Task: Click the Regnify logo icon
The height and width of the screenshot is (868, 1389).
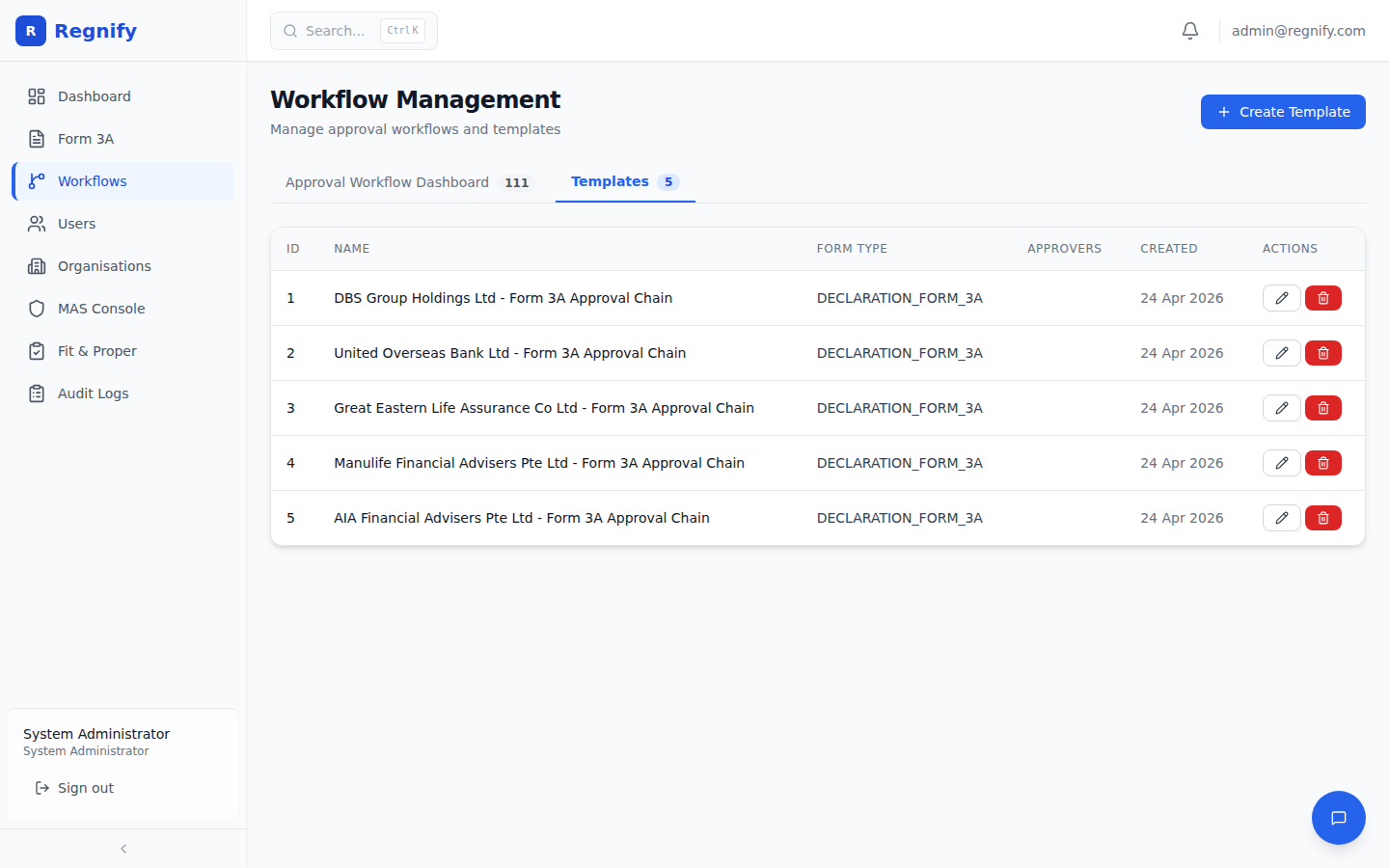Action: [31, 31]
